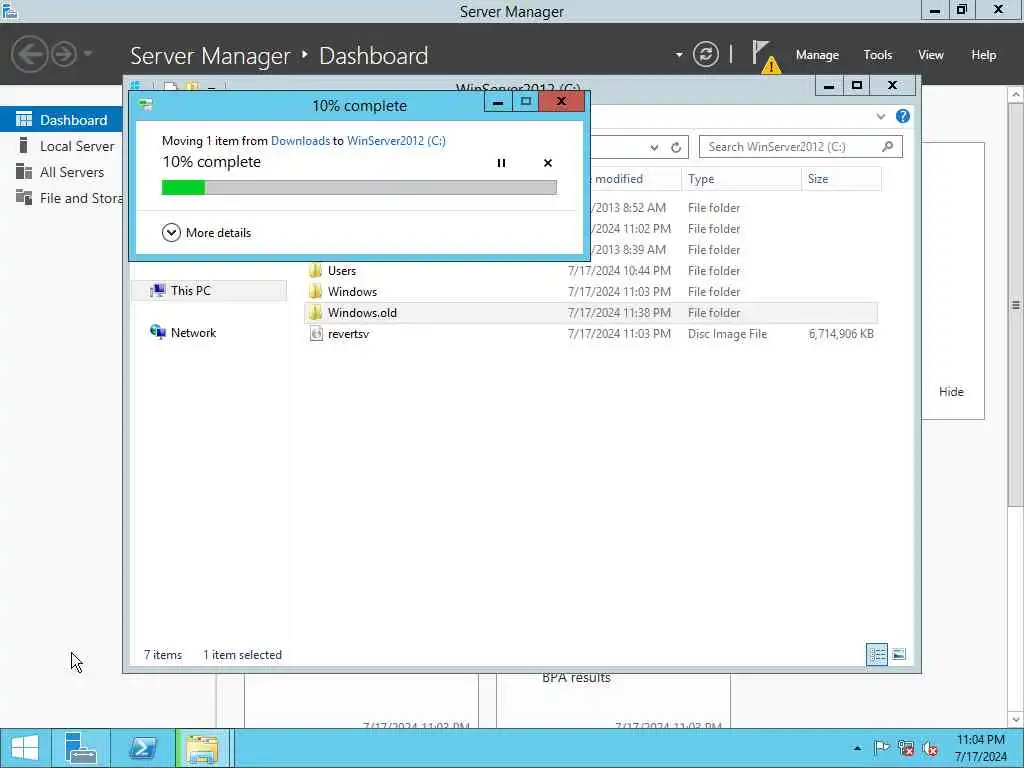Open the Manage menu
Image resolution: width=1024 pixels, height=768 pixels.
coord(817,55)
